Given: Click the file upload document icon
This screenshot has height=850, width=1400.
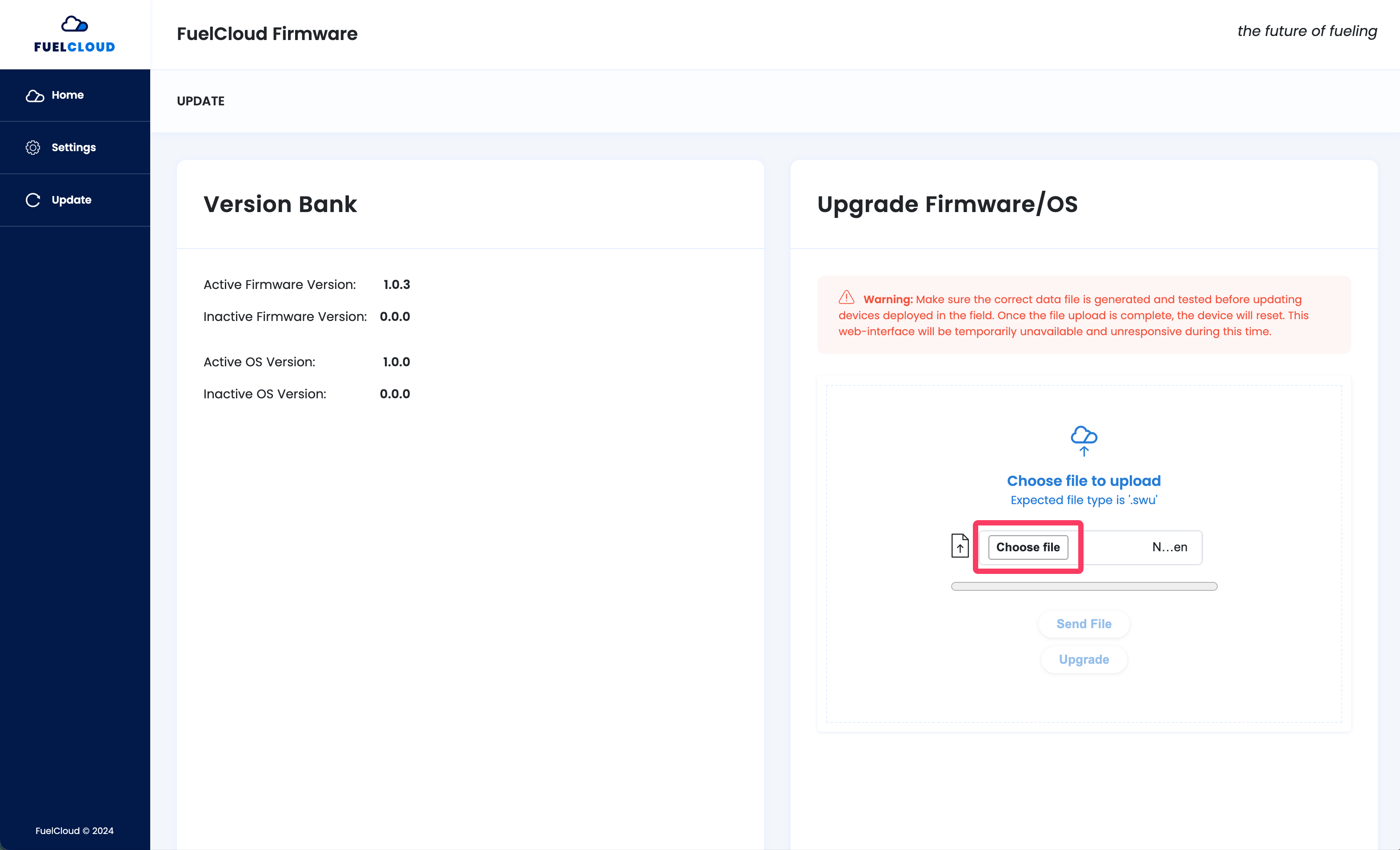Looking at the screenshot, I should pos(960,546).
